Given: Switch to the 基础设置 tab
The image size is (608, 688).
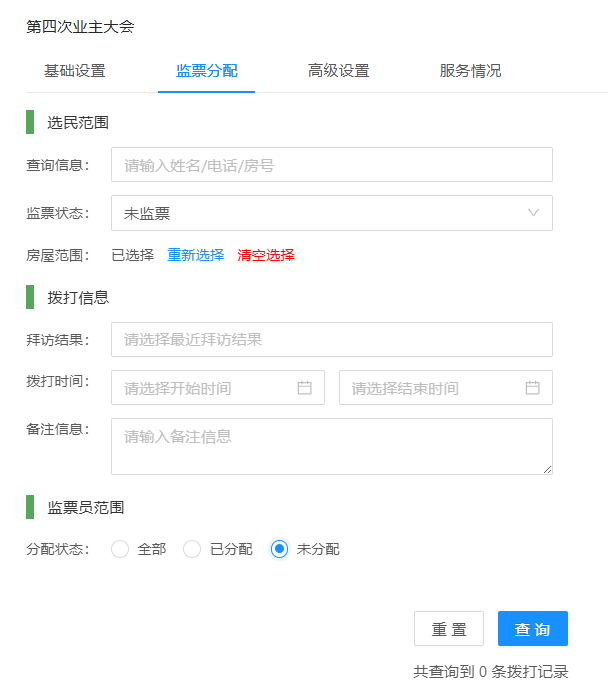Looking at the screenshot, I should pos(75,71).
